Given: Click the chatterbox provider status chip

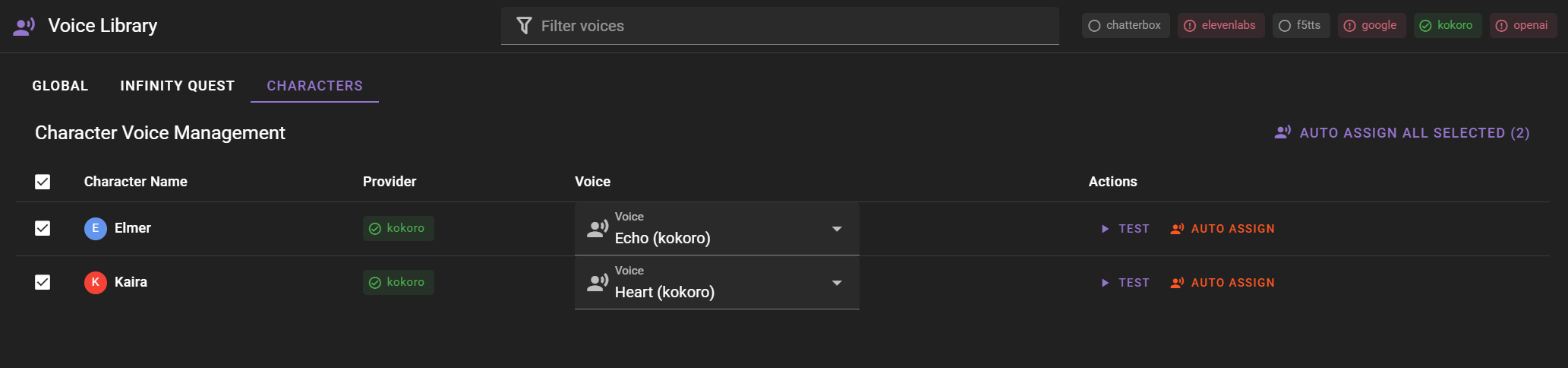Looking at the screenshot, I should 1125,26.
